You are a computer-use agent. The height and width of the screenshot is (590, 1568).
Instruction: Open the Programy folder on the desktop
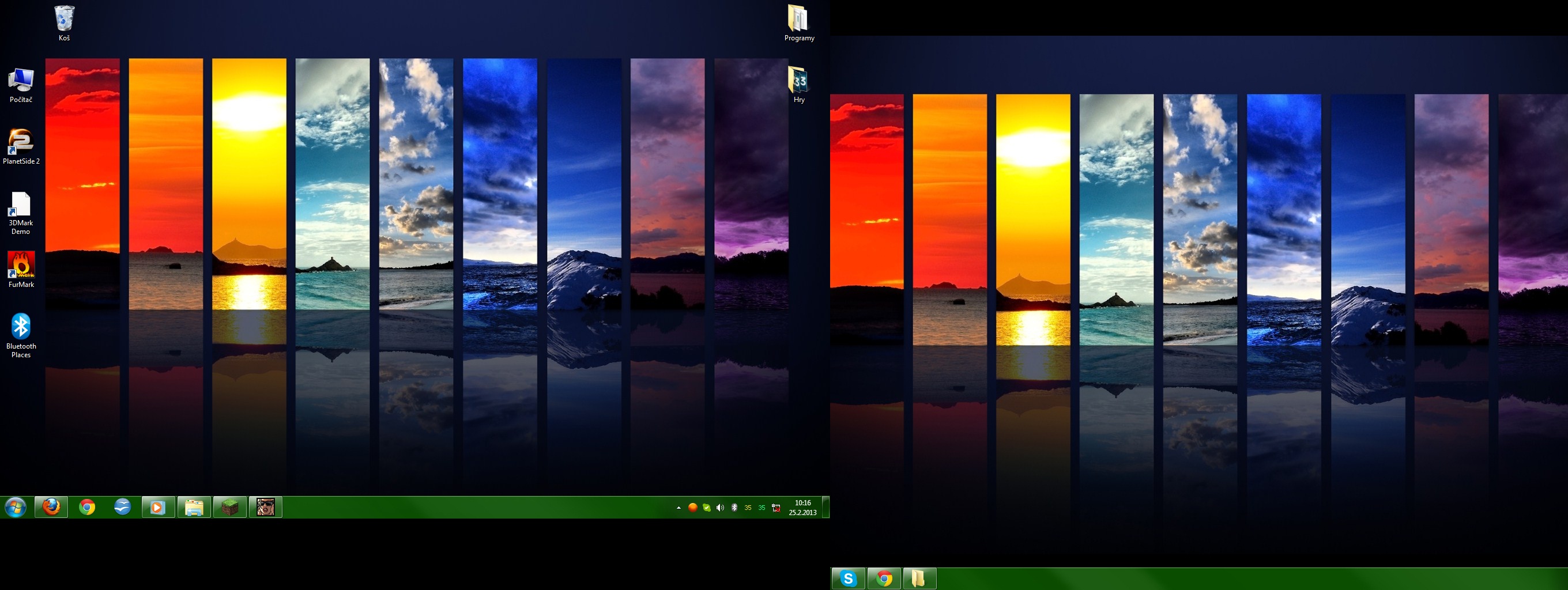click(x=798, y=20)
